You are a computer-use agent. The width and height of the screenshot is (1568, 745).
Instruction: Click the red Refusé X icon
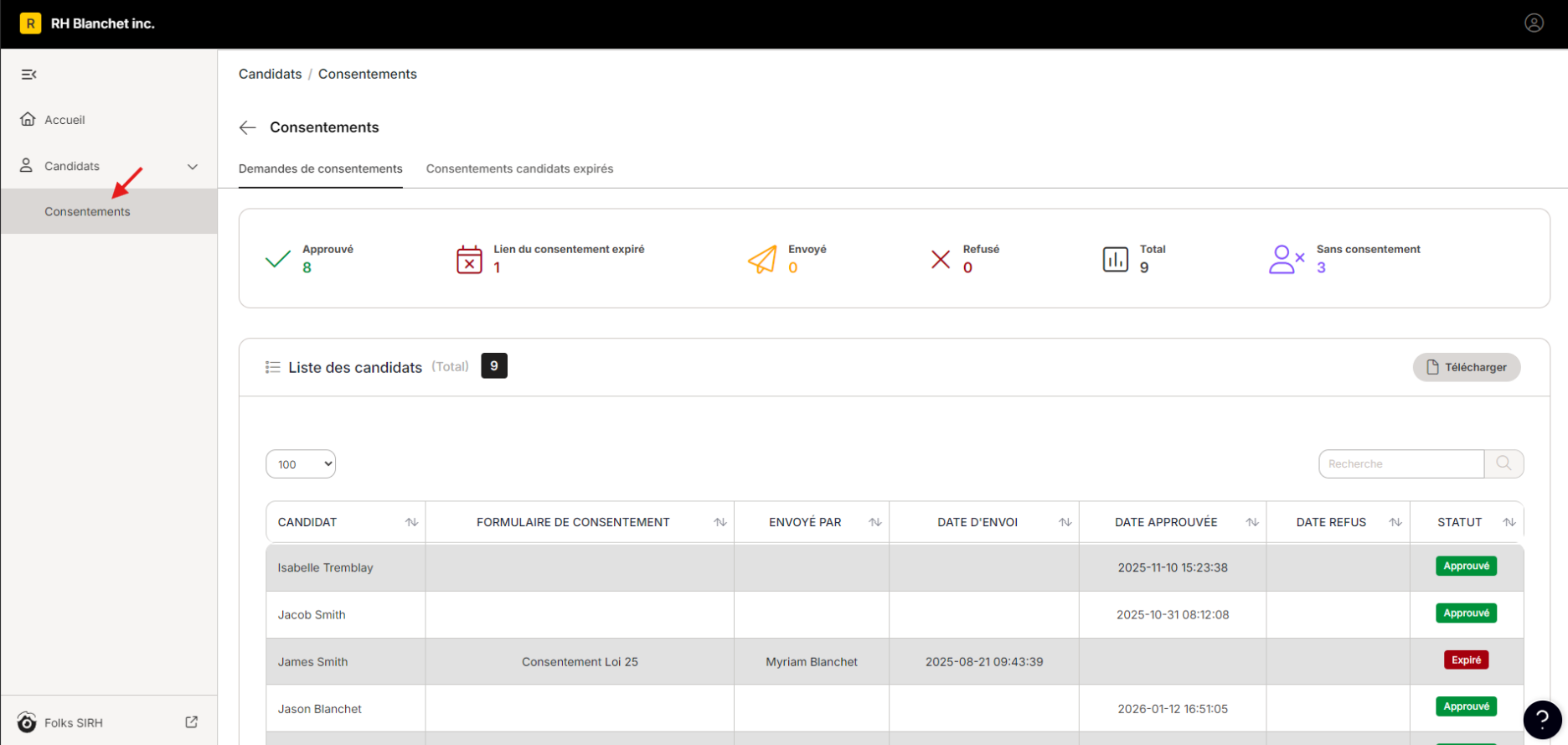click(941, 260)
